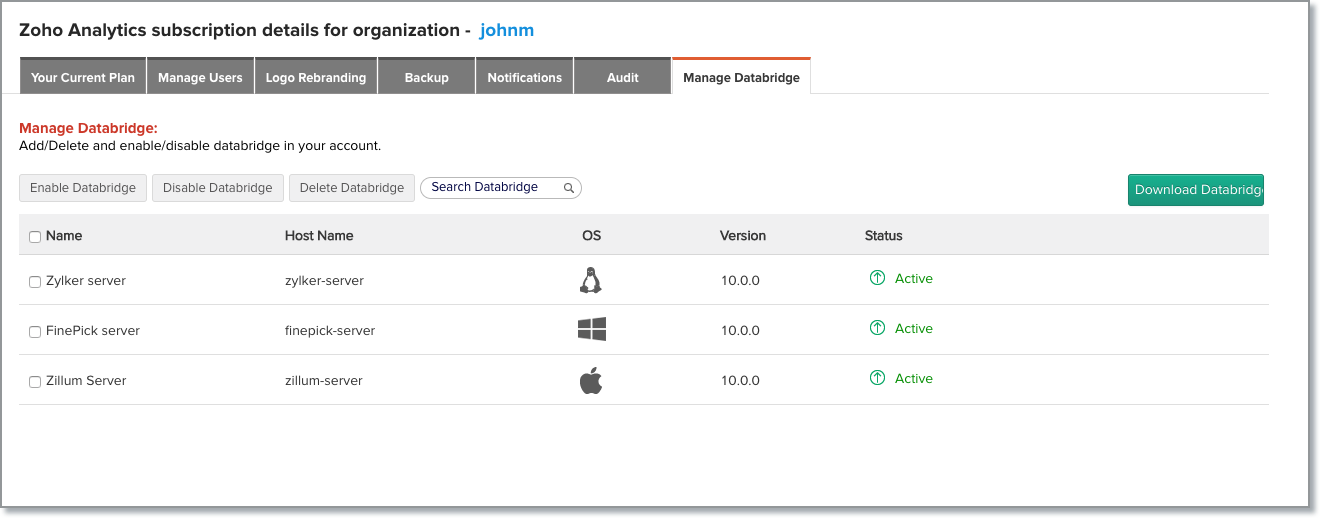Mark the Zillum Server checkbox

pos(35,382)
